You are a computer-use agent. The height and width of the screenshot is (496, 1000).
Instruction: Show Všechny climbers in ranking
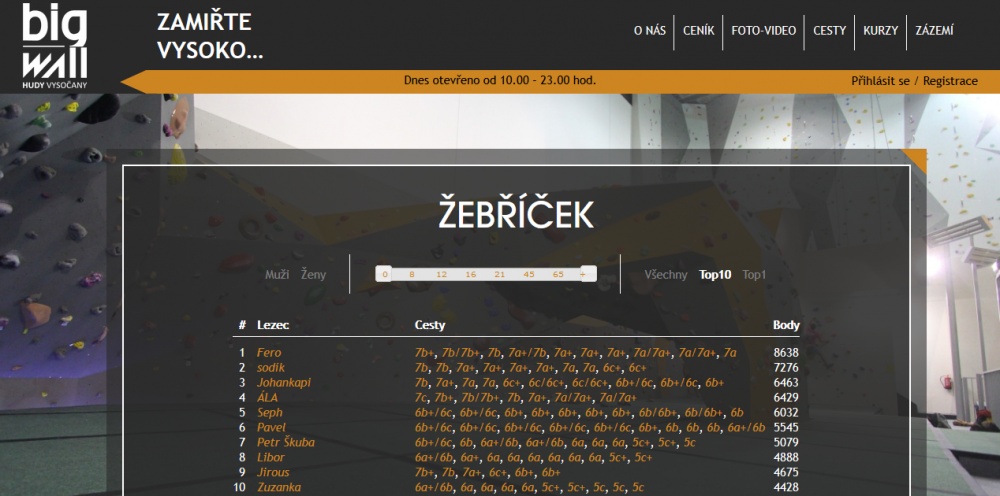click(666, 274)
